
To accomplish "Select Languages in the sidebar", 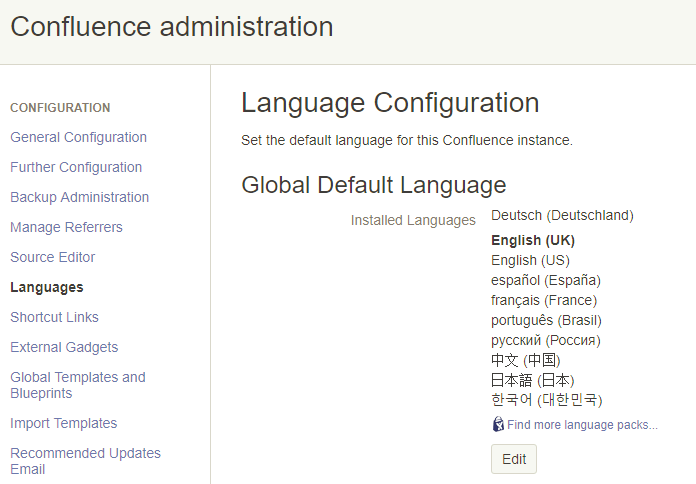I will [47, 287].
